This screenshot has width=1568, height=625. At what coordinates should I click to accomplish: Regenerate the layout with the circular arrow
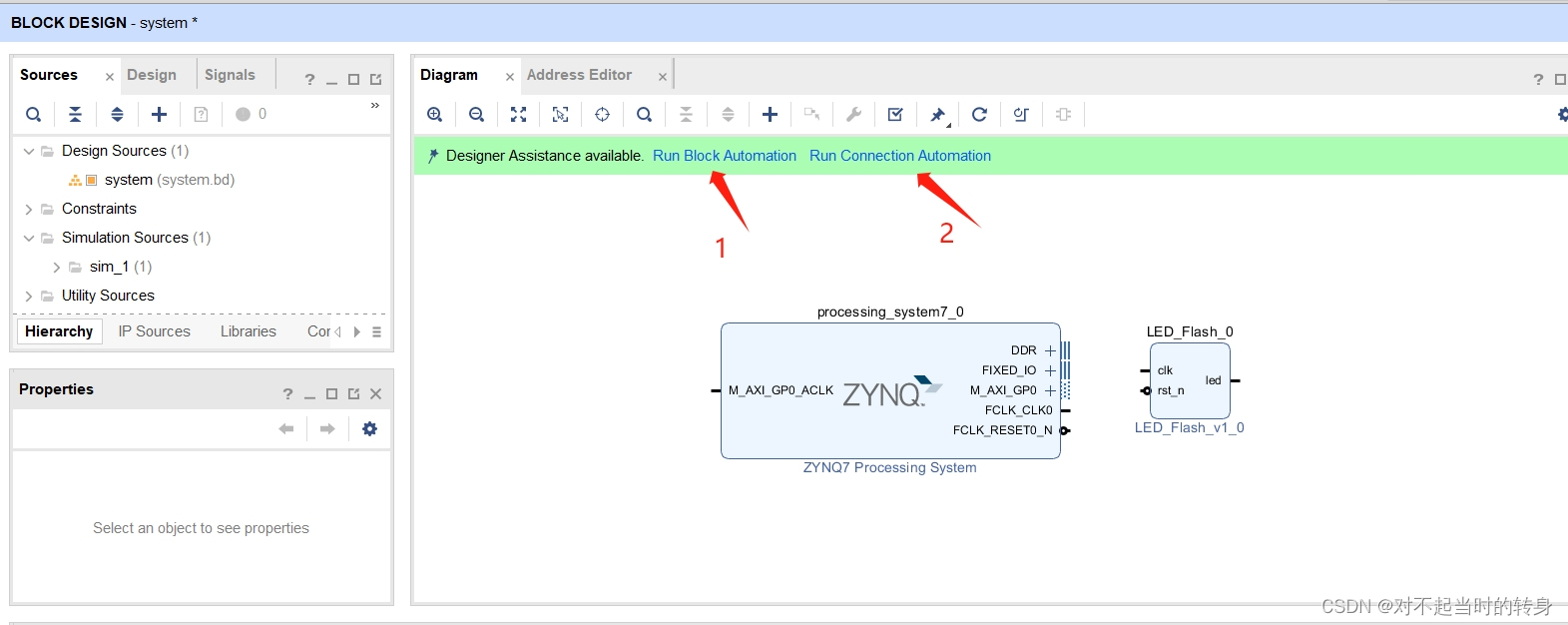[980, 115]
